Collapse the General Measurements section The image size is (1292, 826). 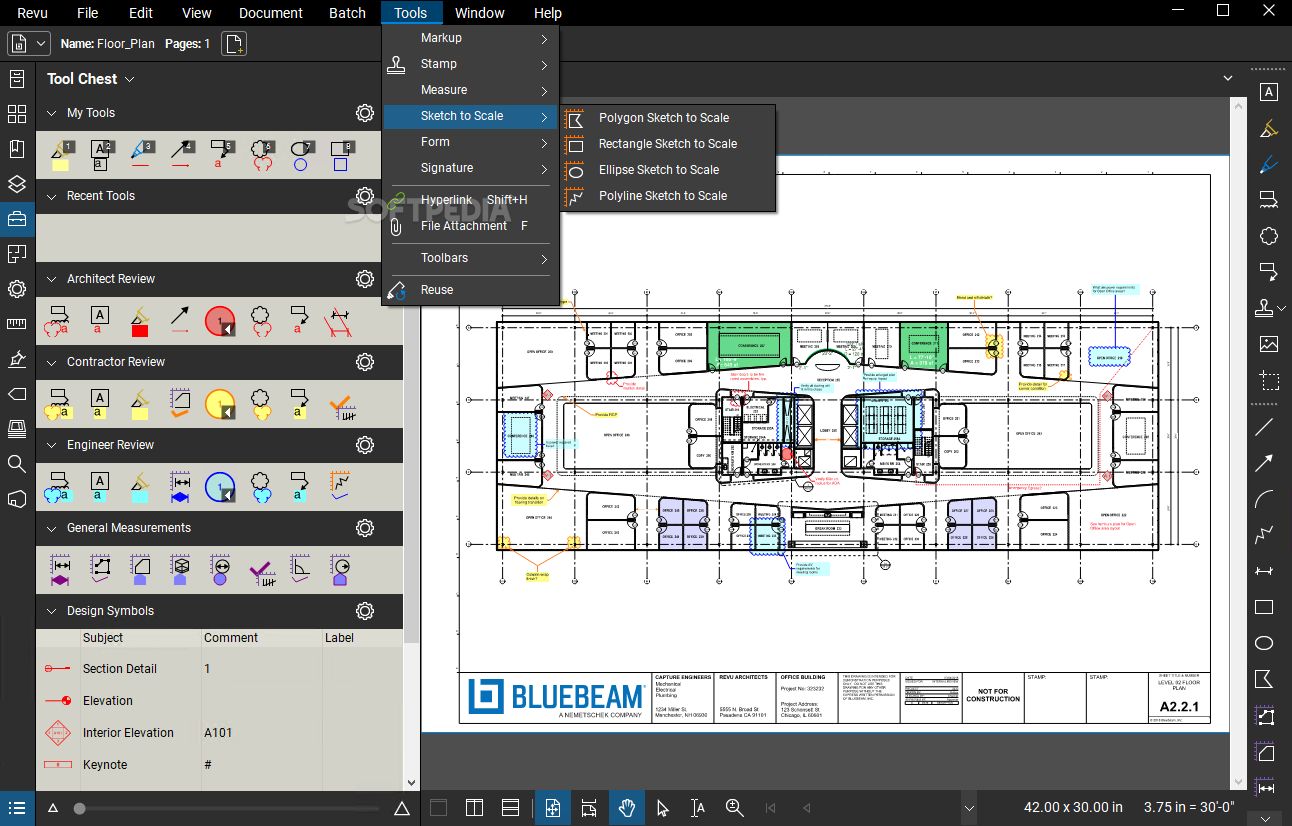click(x=52, y=528)
